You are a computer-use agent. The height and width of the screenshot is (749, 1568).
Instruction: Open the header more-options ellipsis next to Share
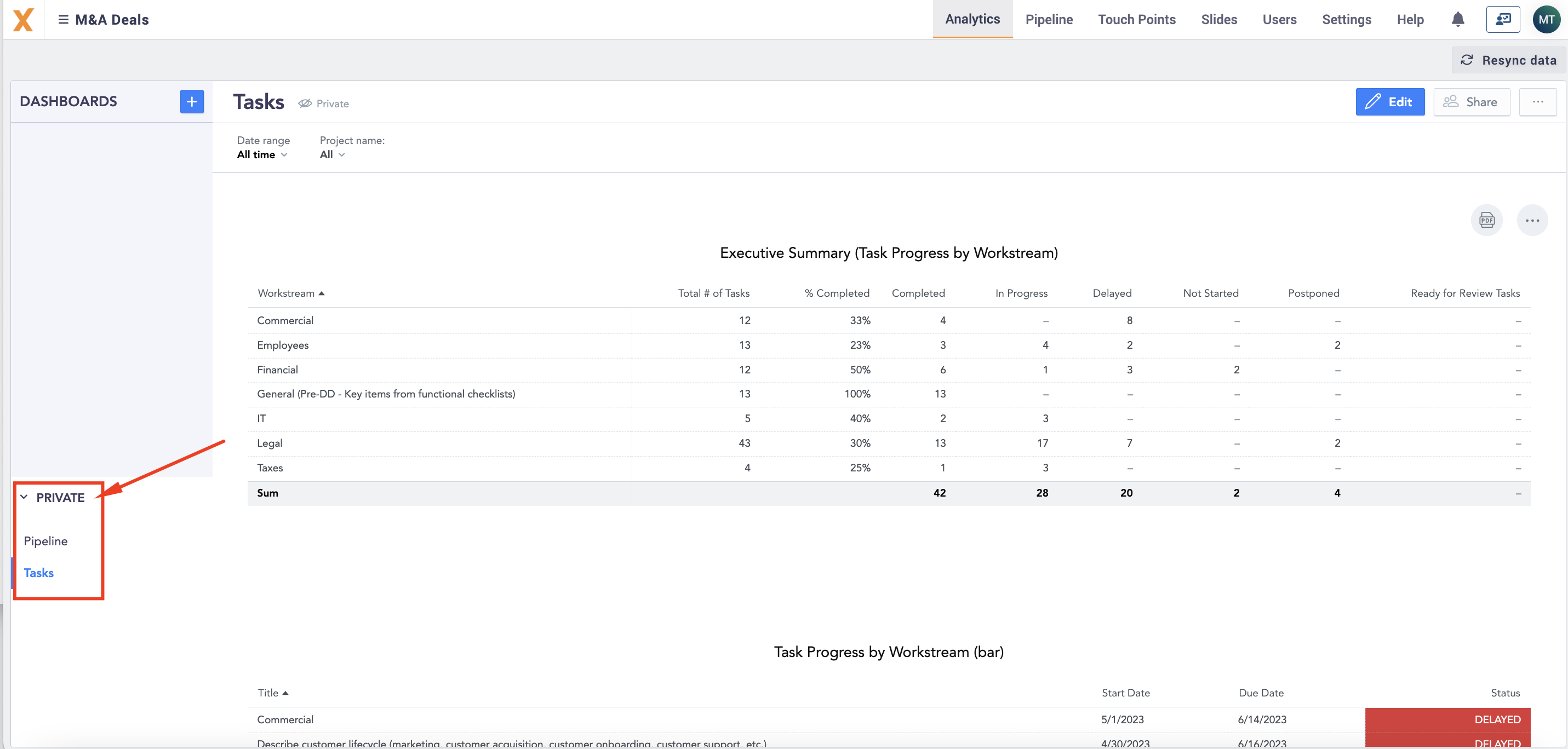1537,102
